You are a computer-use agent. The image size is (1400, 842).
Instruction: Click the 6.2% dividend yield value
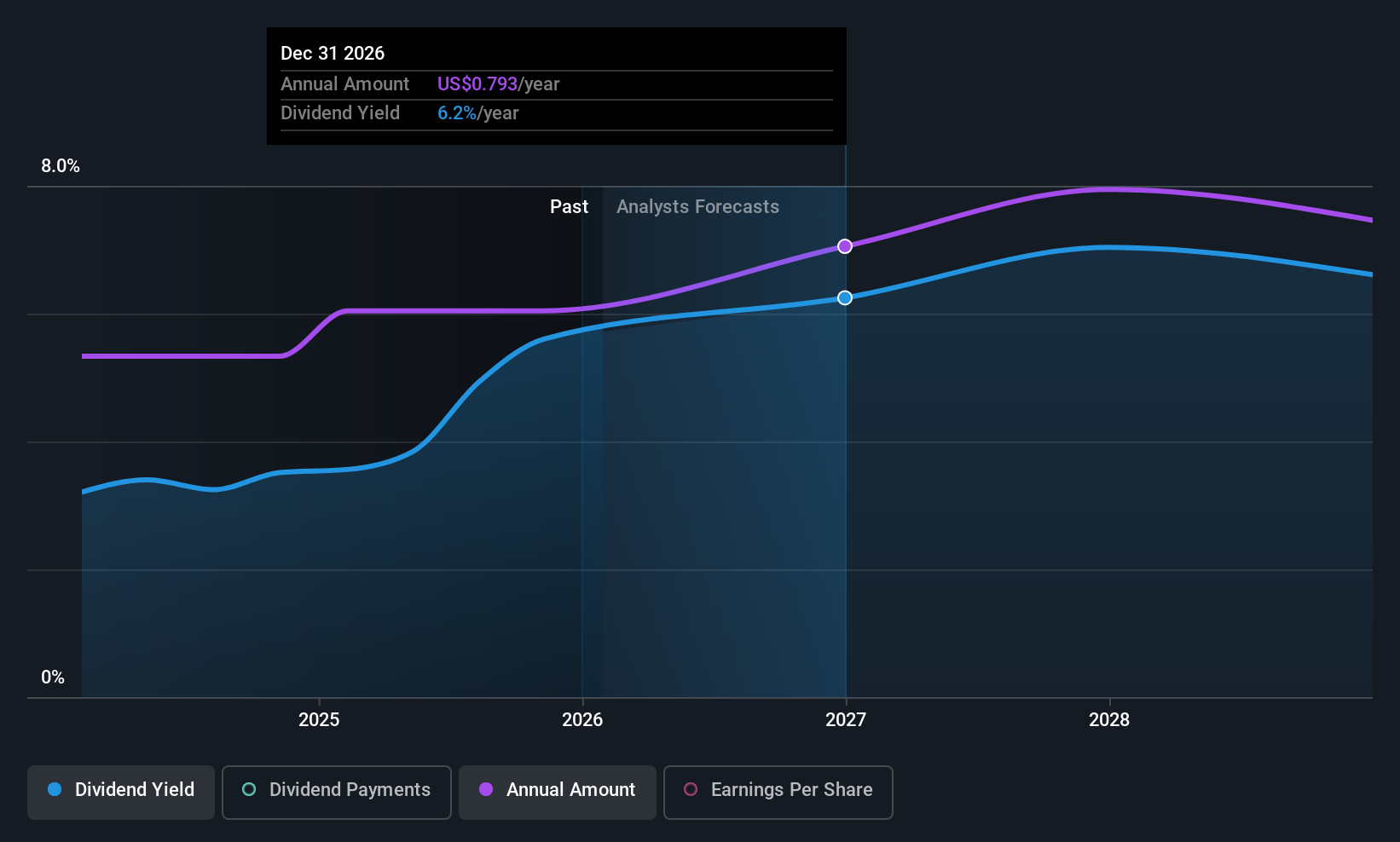point(457,113)
